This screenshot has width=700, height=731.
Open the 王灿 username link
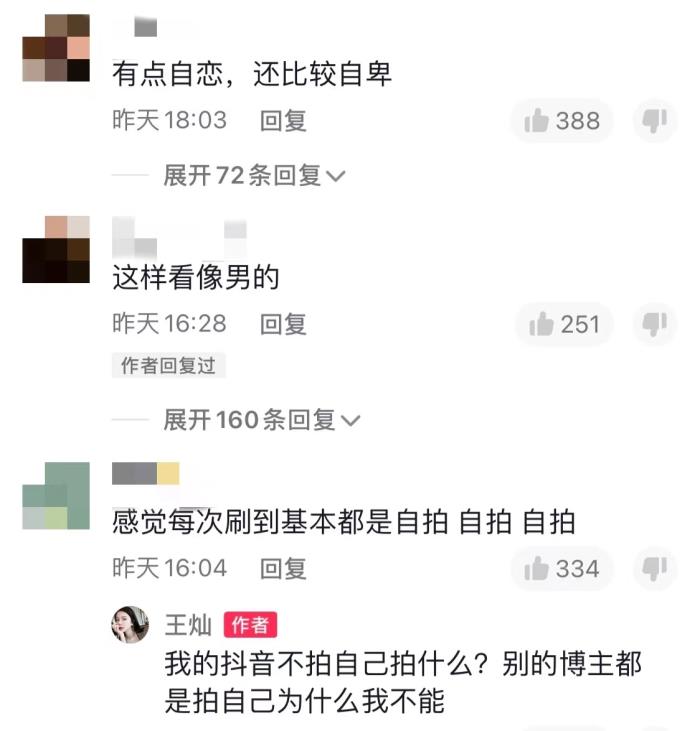tap(188, 625)
